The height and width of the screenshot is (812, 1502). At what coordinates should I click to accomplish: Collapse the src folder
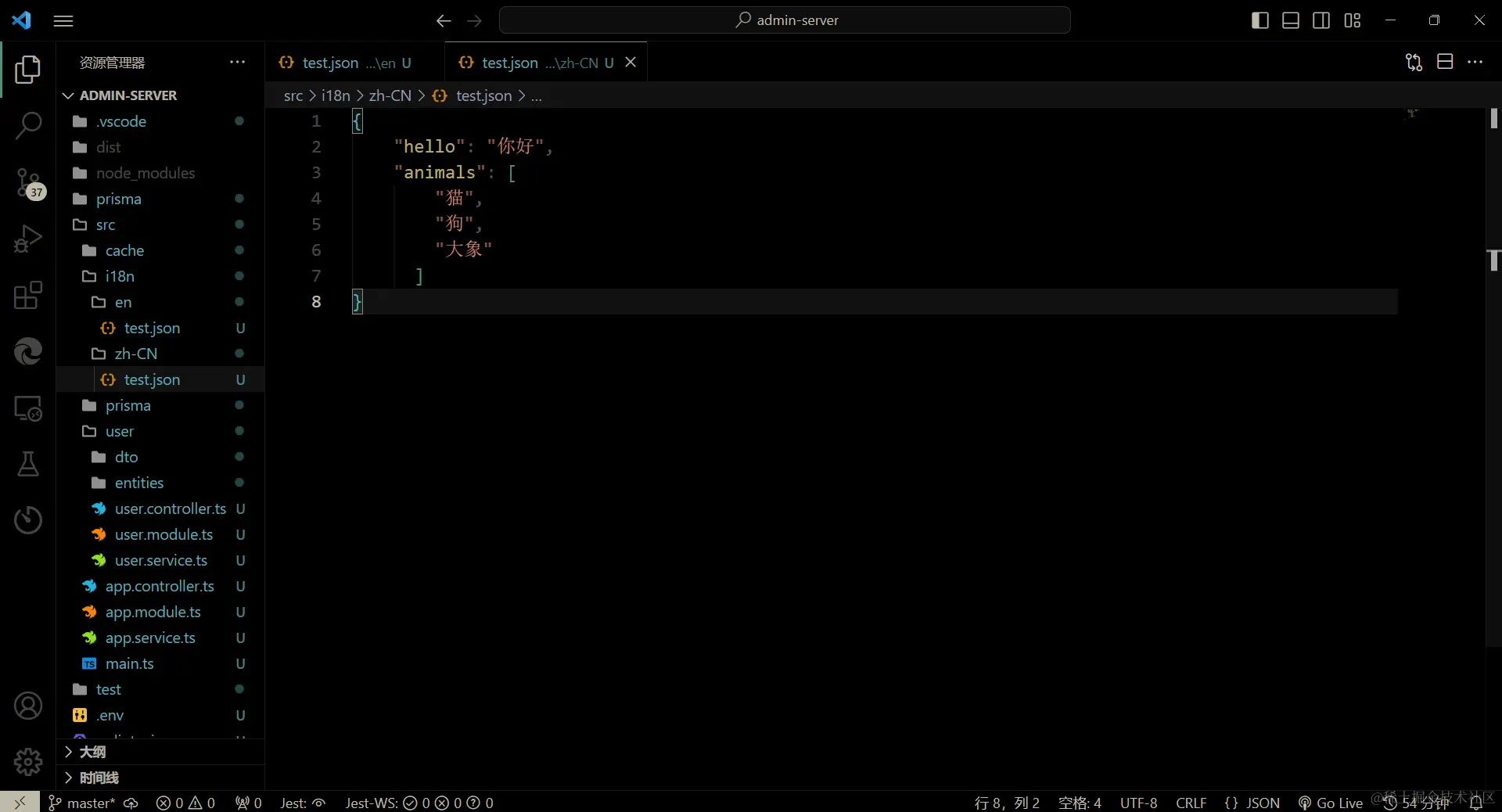[160, 225]
